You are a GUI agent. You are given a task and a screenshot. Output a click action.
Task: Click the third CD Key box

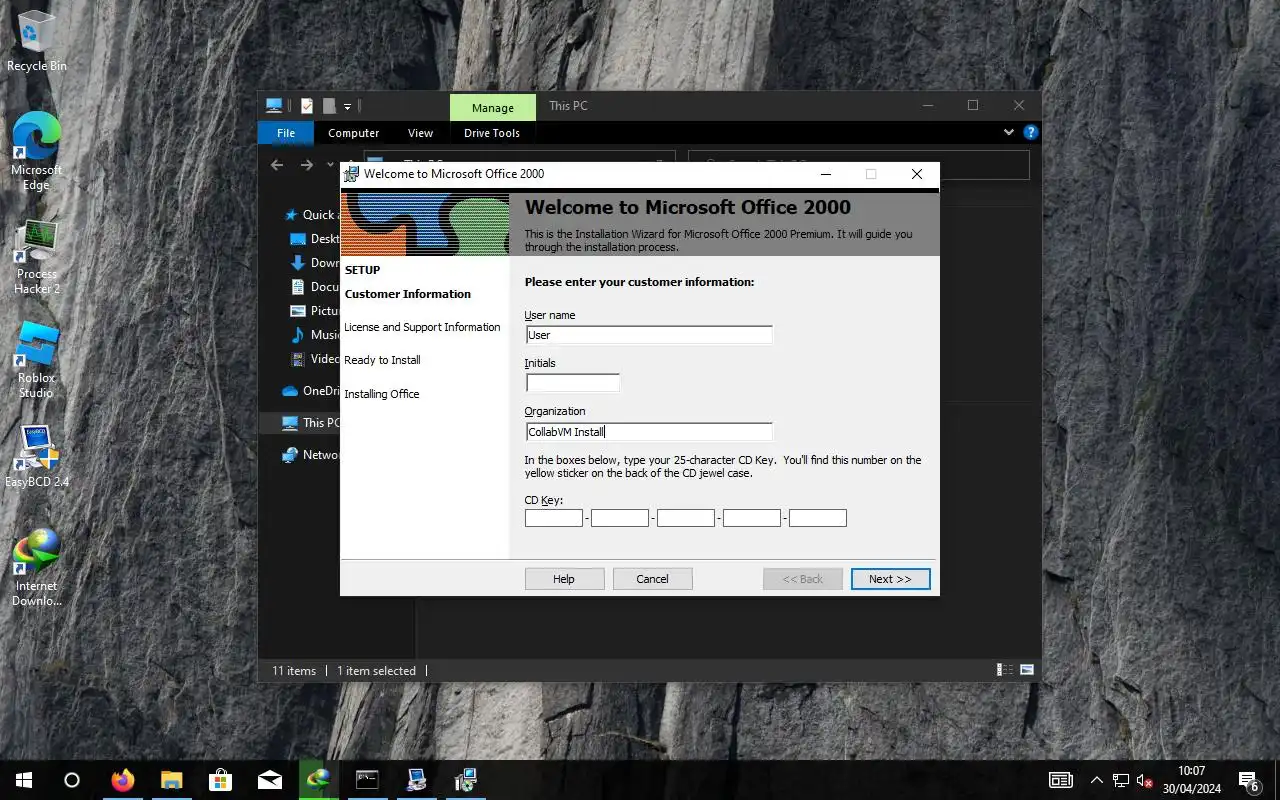pyautogui.click(x=686, y=518)
